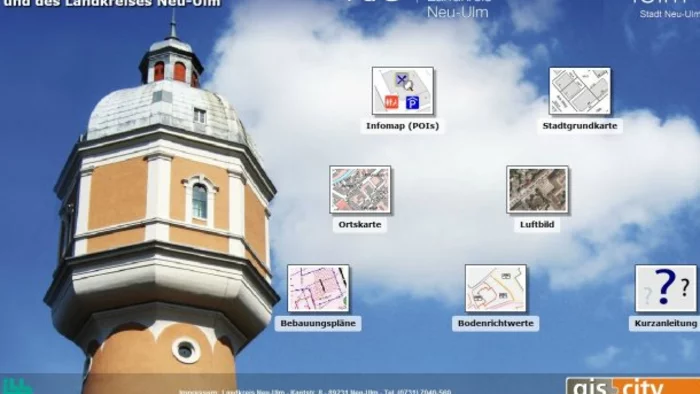Click the teal logo in bottom-left corner
This screenshot has height=394, width=700.
(17, 386)
